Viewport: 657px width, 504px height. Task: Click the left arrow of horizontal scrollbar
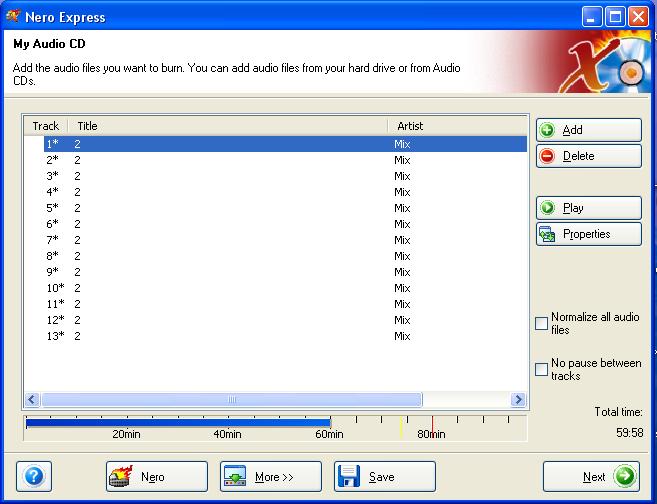pos(32,399)
